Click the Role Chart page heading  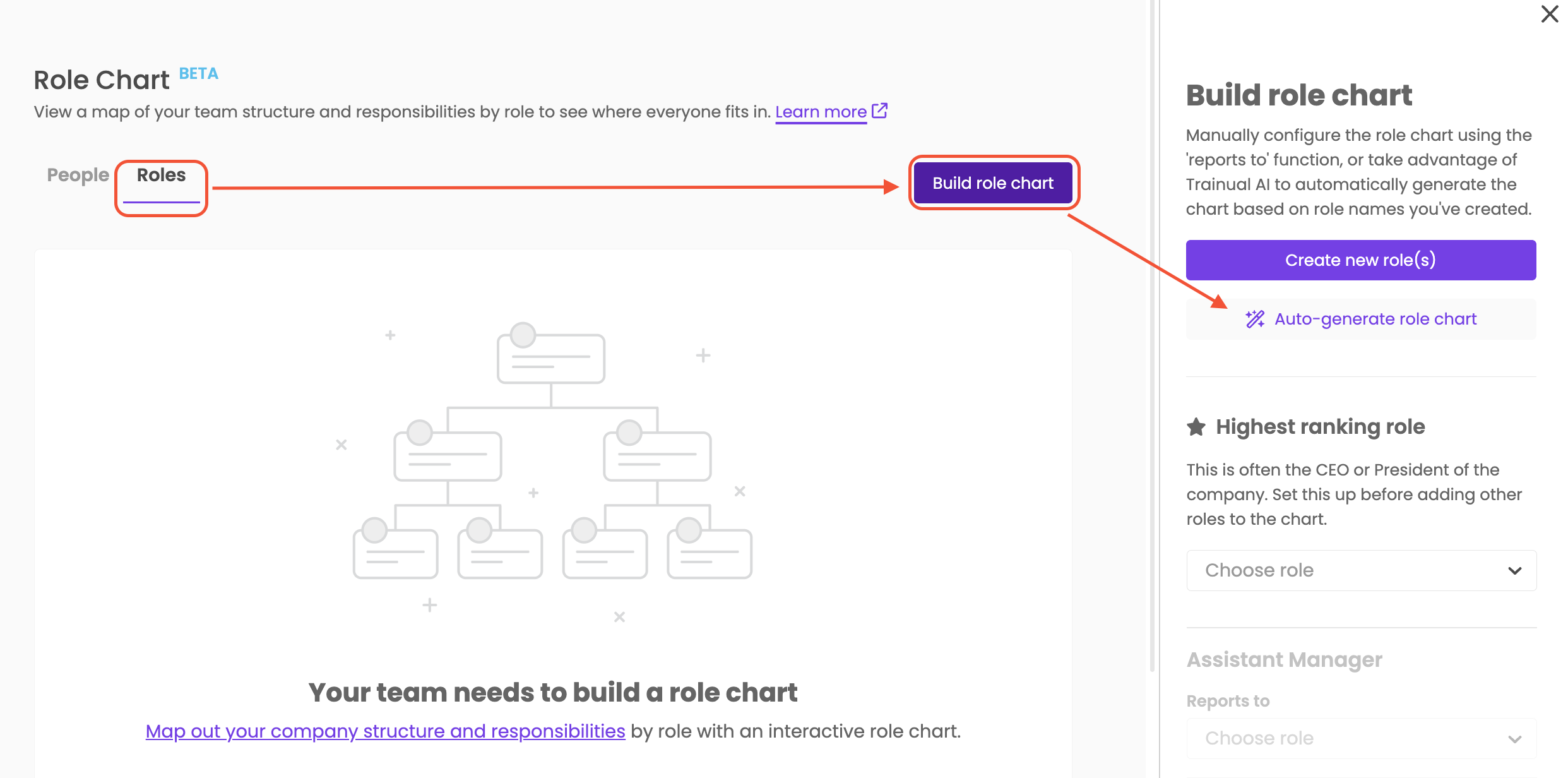point(102,80)
